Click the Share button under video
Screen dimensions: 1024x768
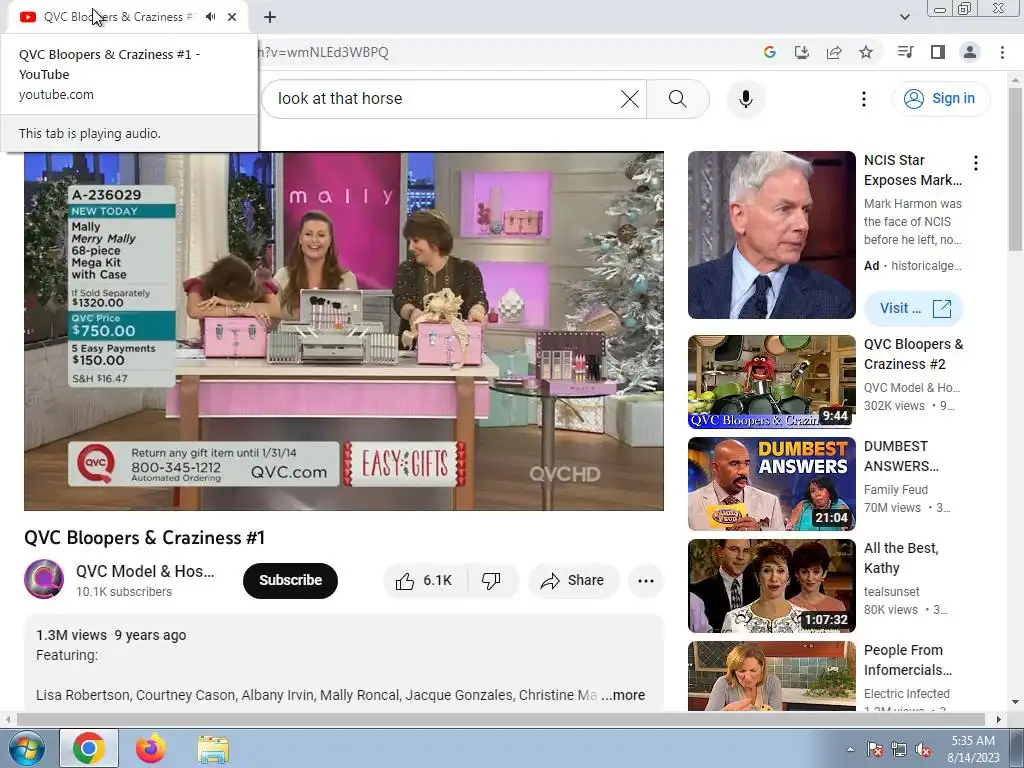tap(573, 581)
